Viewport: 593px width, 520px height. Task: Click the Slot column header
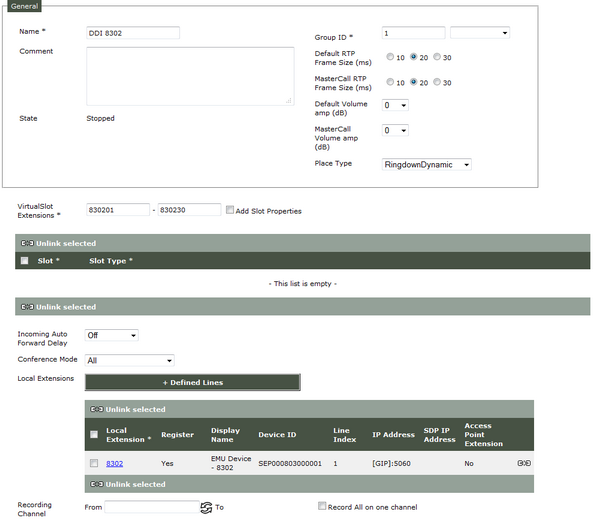click(x=48, y=261)
